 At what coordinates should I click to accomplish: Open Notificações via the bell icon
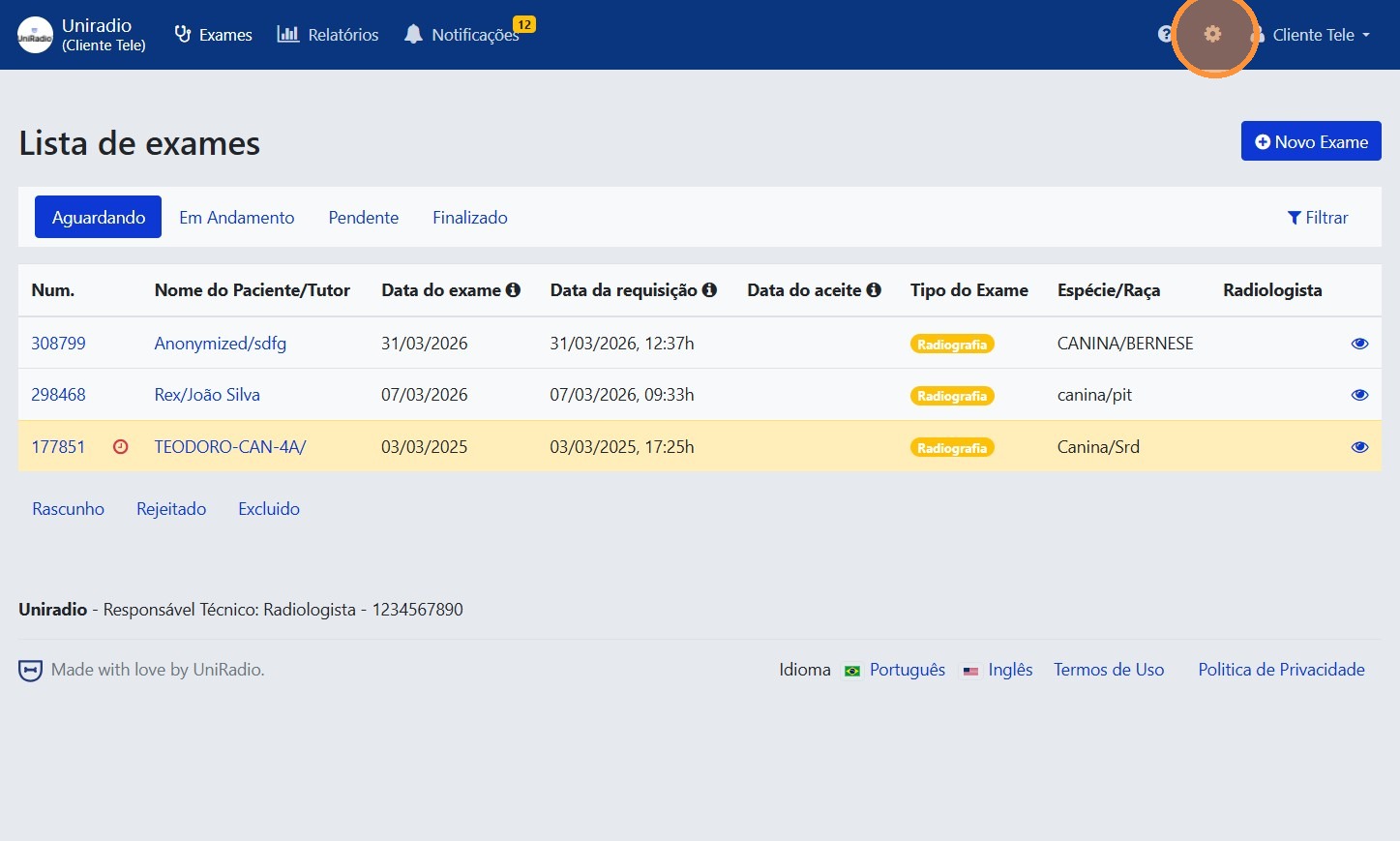tap(414, 34)
